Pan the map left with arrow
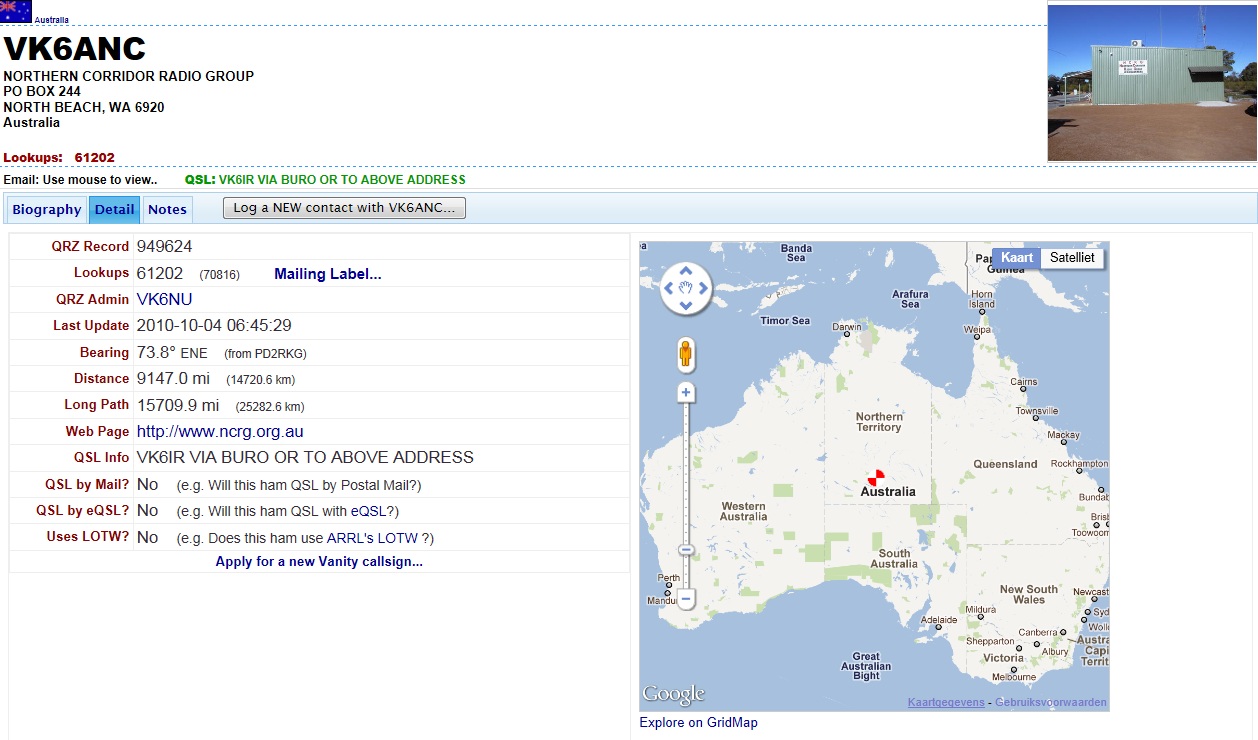 click(x=670, y=288)
